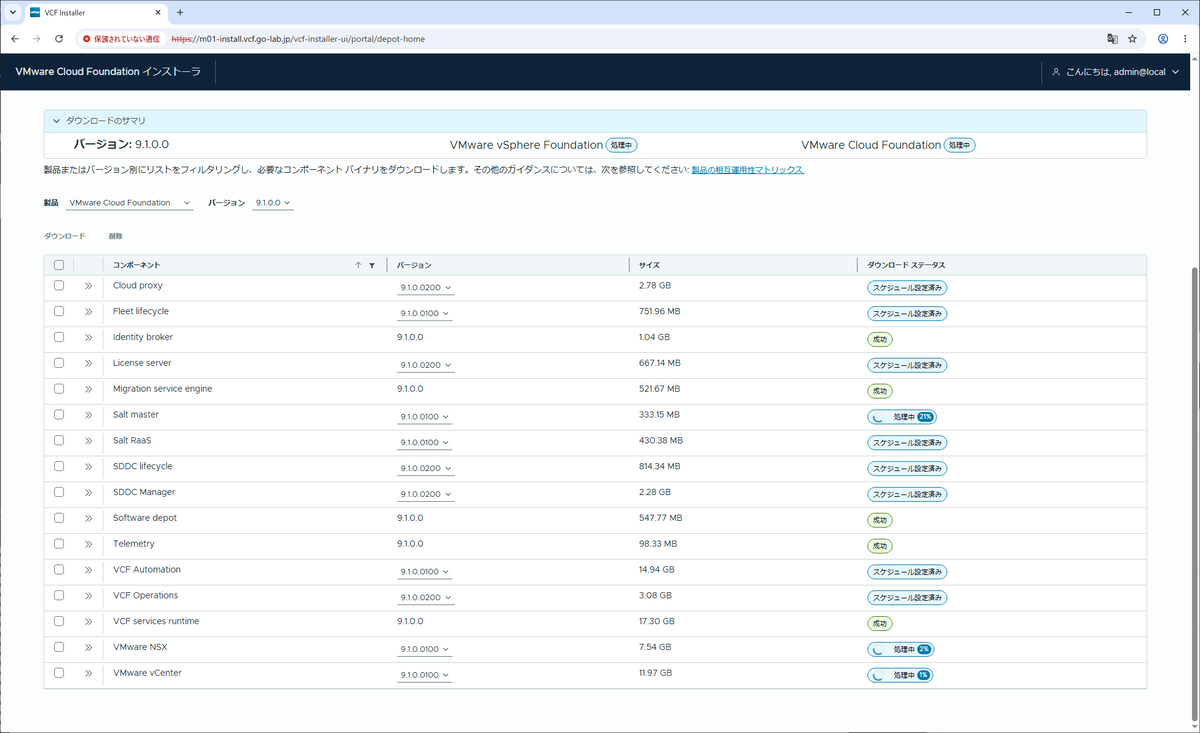Click Salt master 21% progress status

902,416
